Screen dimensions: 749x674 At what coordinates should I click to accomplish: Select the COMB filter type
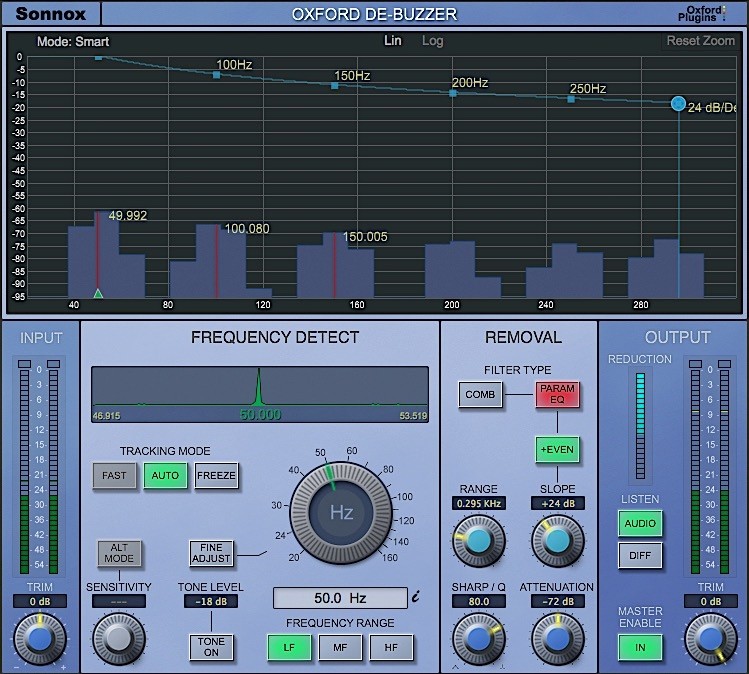pos(480,395)
